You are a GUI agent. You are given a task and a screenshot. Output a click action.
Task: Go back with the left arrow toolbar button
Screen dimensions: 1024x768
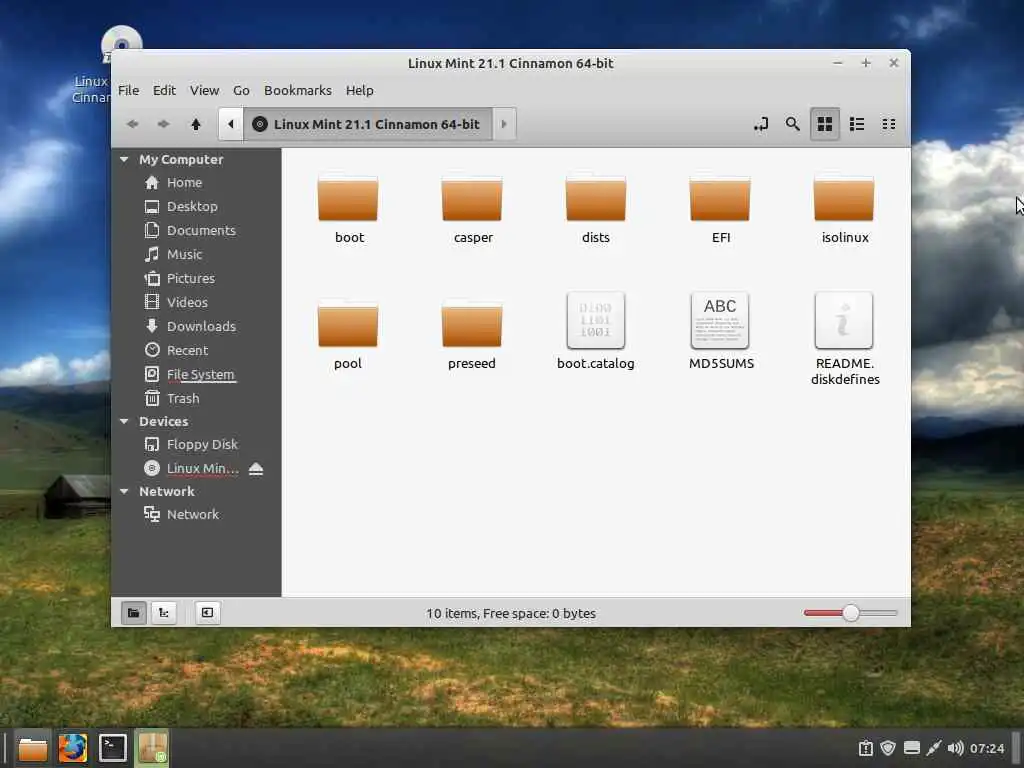pos(133,124)
